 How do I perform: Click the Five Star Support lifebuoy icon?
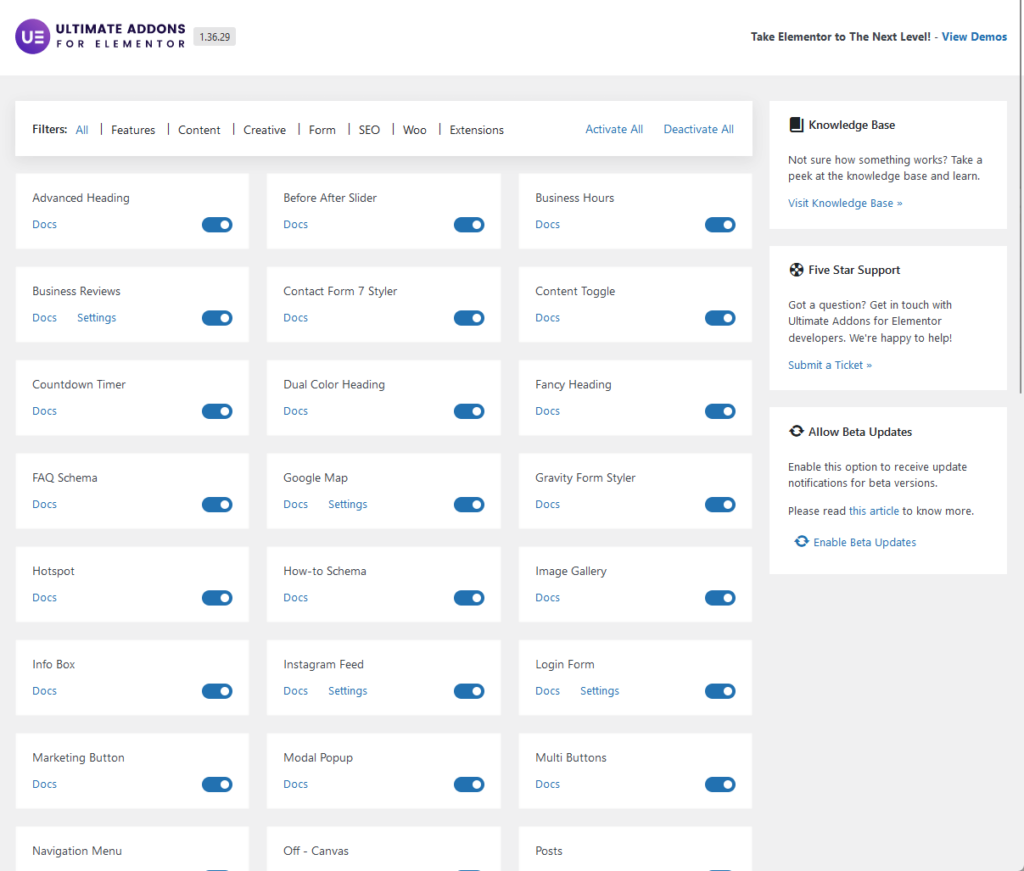pos(796,270)
